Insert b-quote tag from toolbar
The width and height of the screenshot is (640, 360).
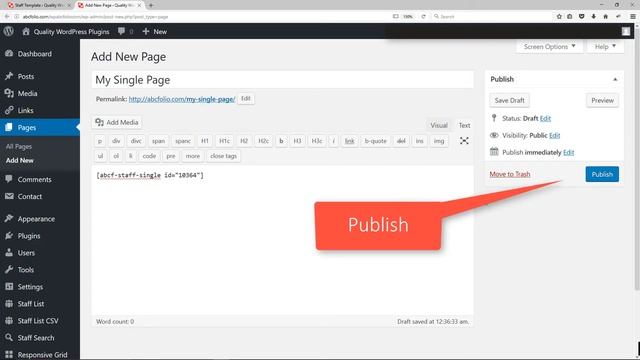(376, 141)
